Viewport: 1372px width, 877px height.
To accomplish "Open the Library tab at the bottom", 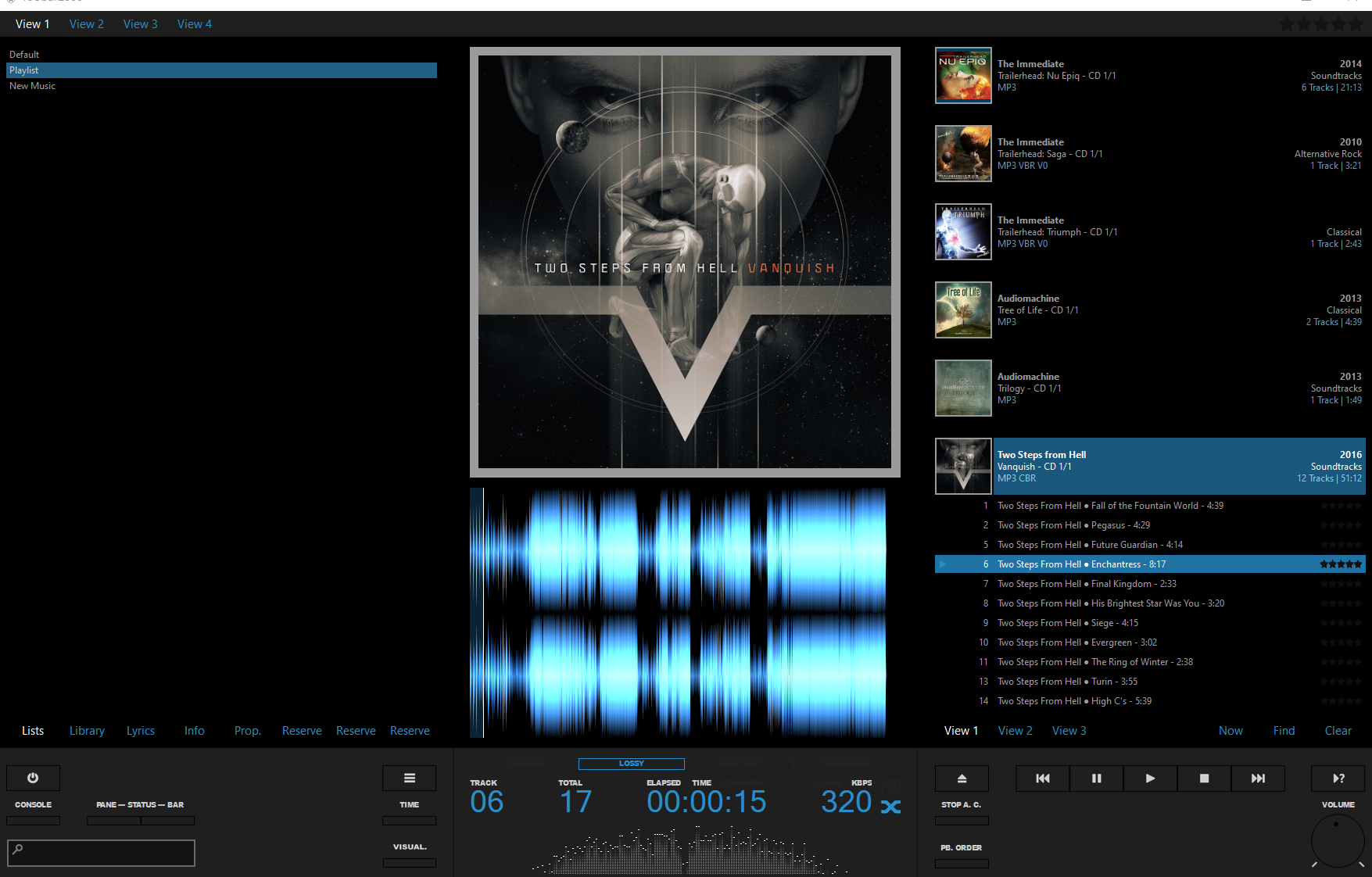I will click(x=86, y=730).
